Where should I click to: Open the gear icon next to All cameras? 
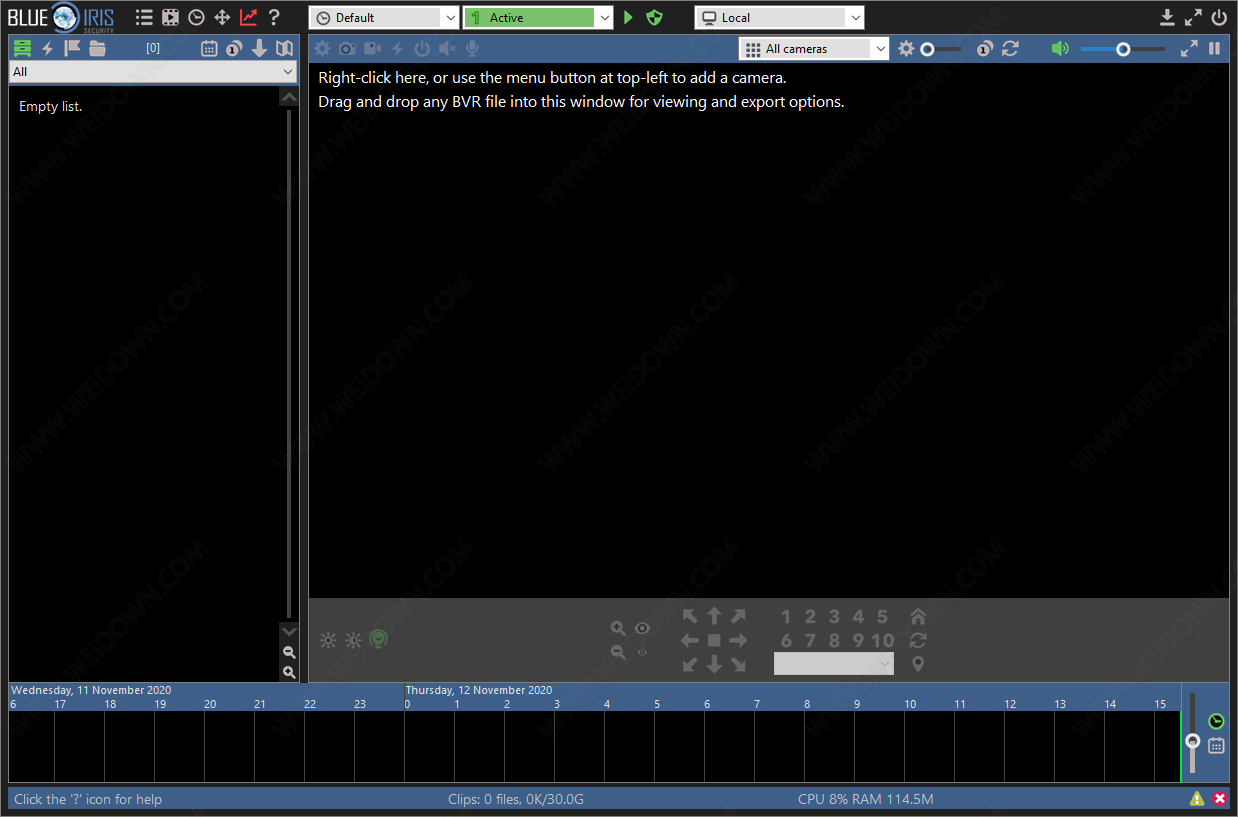click(906, 48)
